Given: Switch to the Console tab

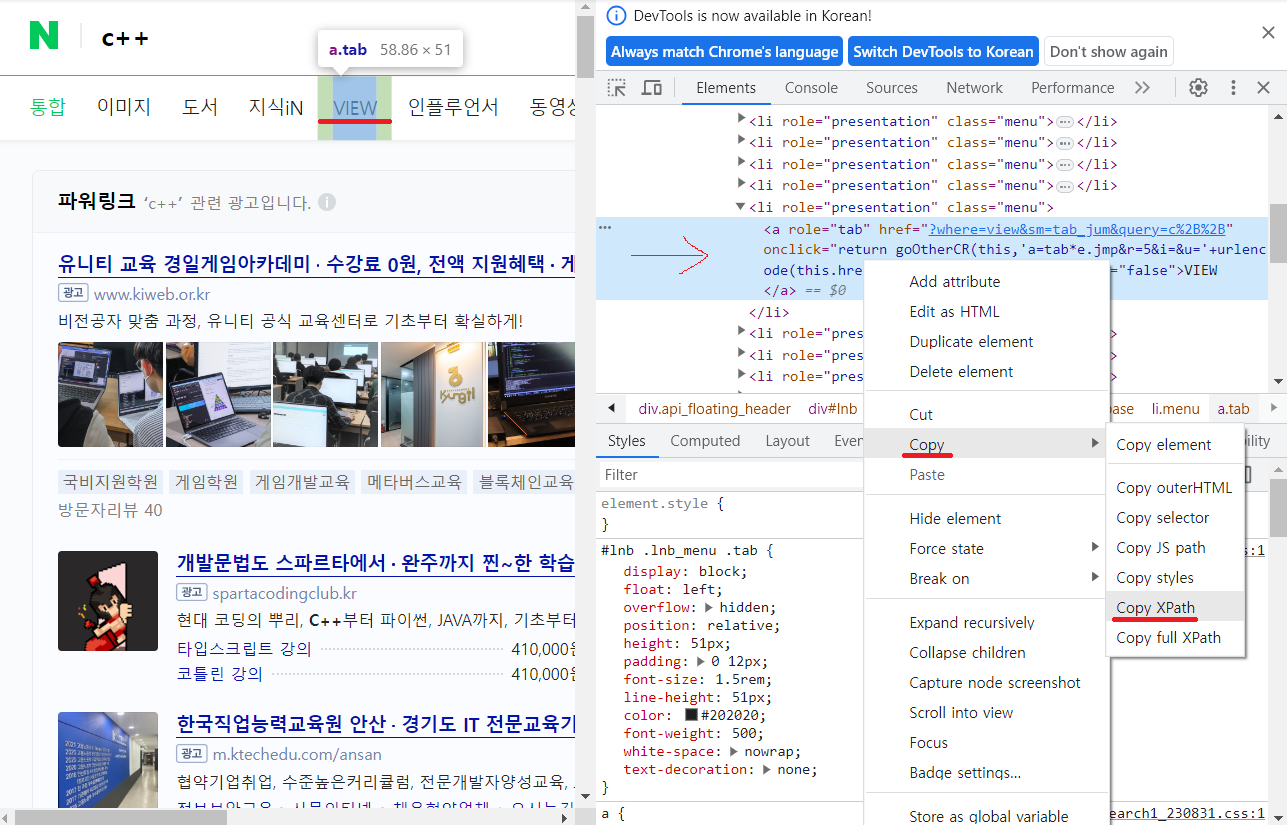Looking at the screenshot, I should pos(811,88).
